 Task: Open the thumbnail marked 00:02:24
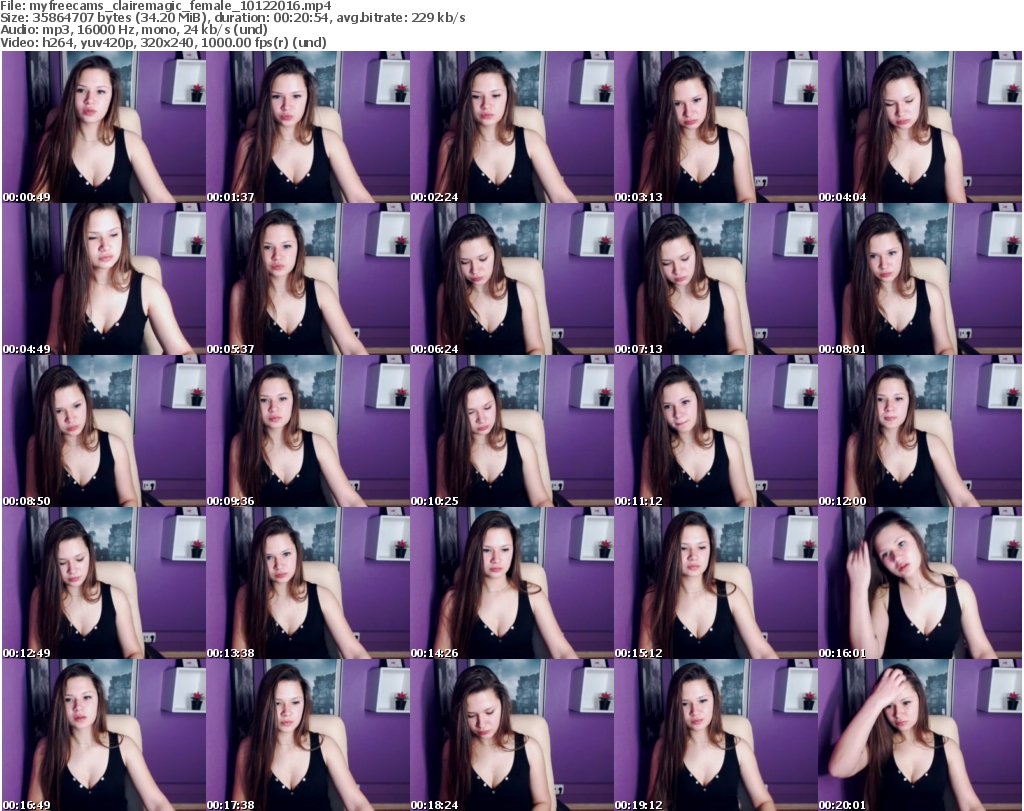[511, 127]
